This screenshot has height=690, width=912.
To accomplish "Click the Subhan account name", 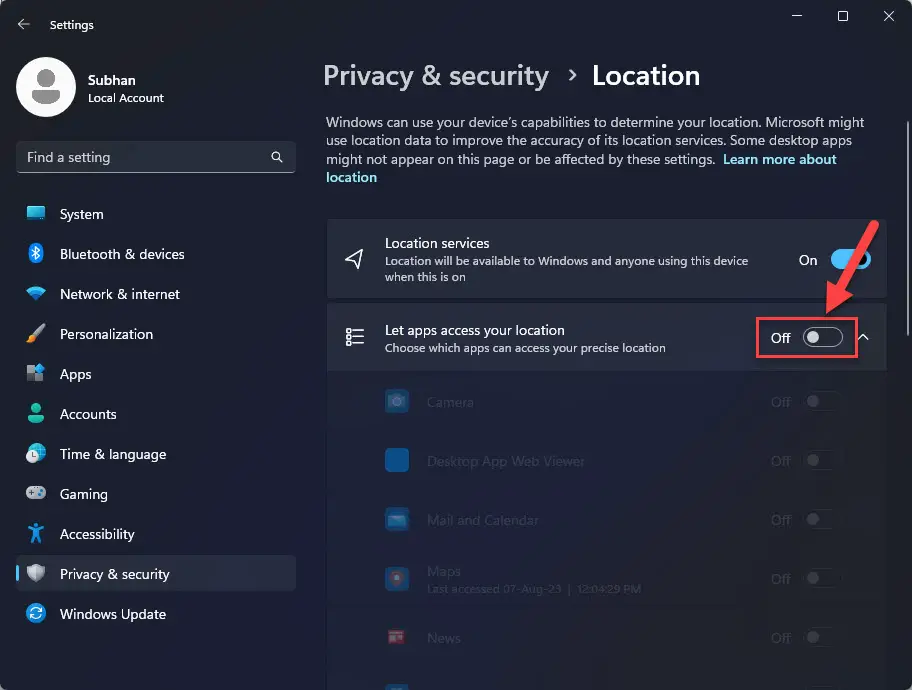I will [112, 80].
